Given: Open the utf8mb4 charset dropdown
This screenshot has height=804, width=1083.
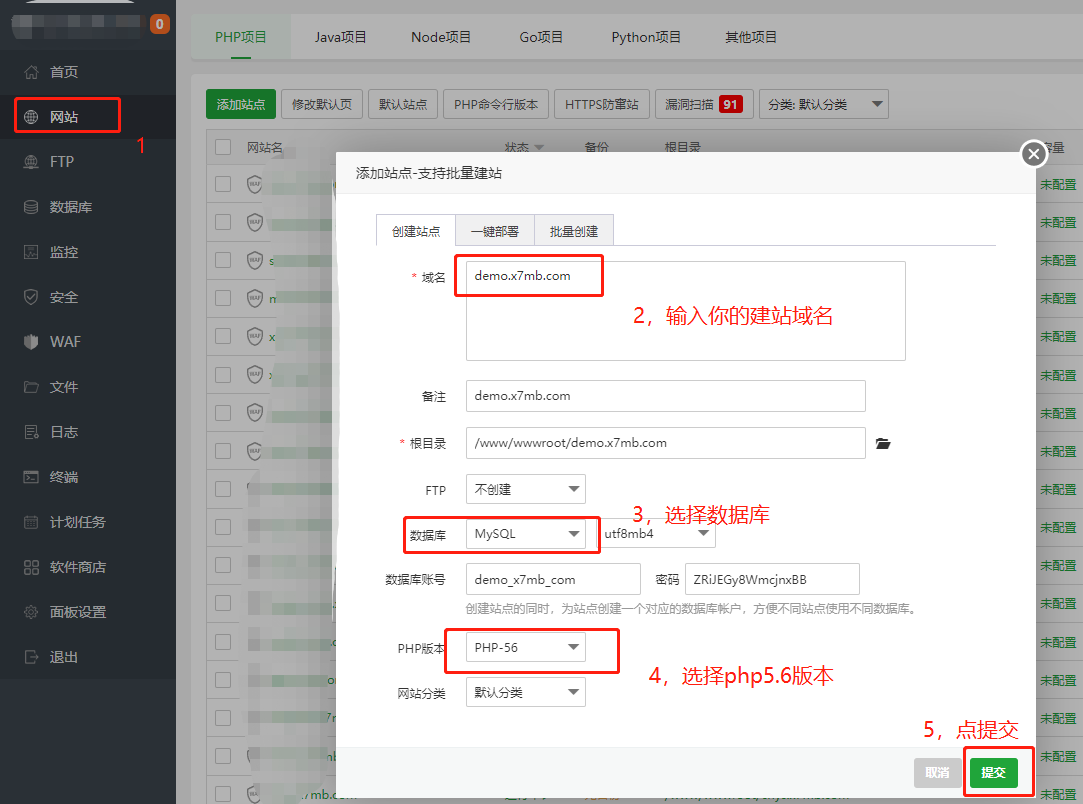Looking at the screenshot, I should [x=656, y=534].
